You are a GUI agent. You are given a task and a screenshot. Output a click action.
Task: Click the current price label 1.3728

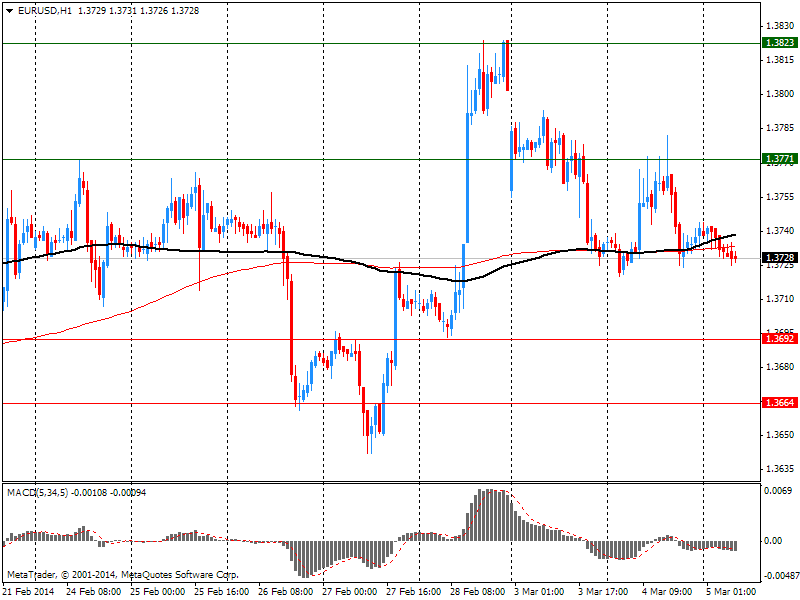(x=780, y=258)
